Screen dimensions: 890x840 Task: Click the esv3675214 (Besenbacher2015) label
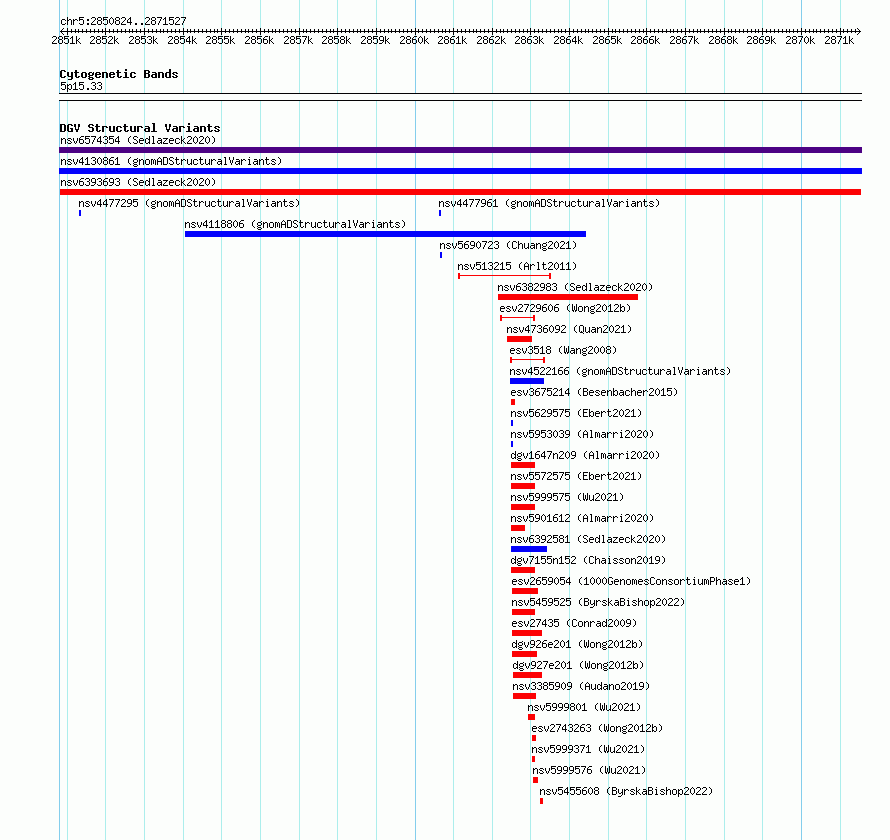pyautogui.click(x=594, y=392)
